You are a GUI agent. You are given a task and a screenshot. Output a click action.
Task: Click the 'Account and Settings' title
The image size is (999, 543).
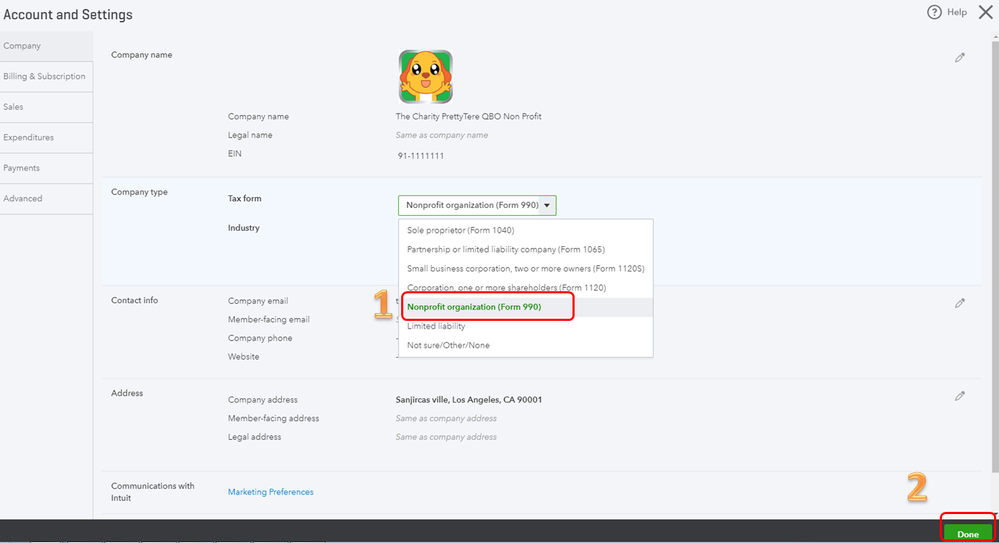point(68,15)
